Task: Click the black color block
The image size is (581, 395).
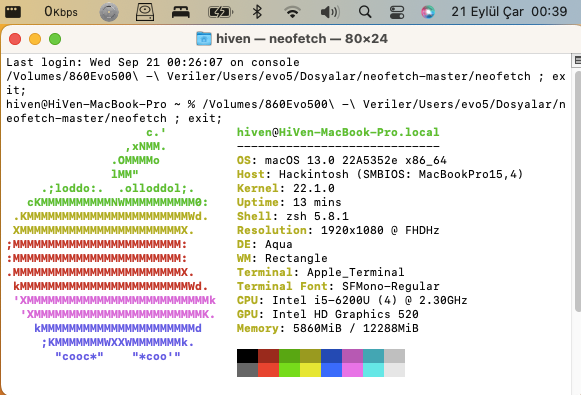Action: point(248,356)
